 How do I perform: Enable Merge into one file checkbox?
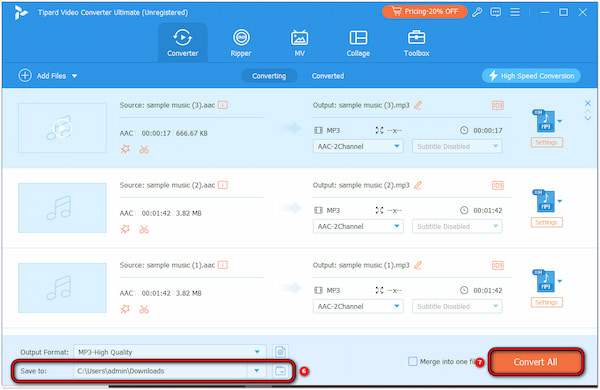(412, 361)
